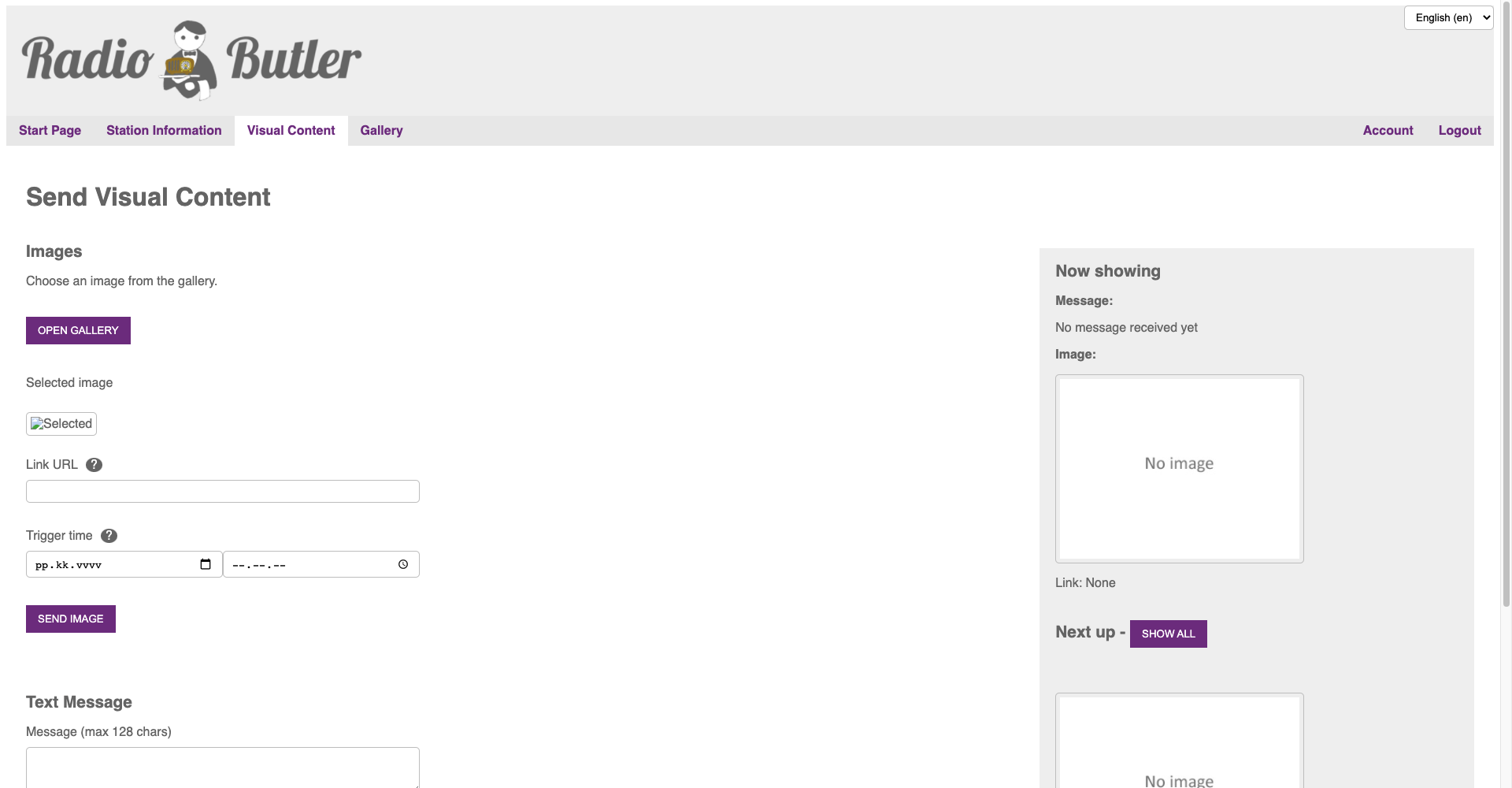Click Show All next to Next up
This screenshot has height=788, width=1512.
(x=1168, y=634)
